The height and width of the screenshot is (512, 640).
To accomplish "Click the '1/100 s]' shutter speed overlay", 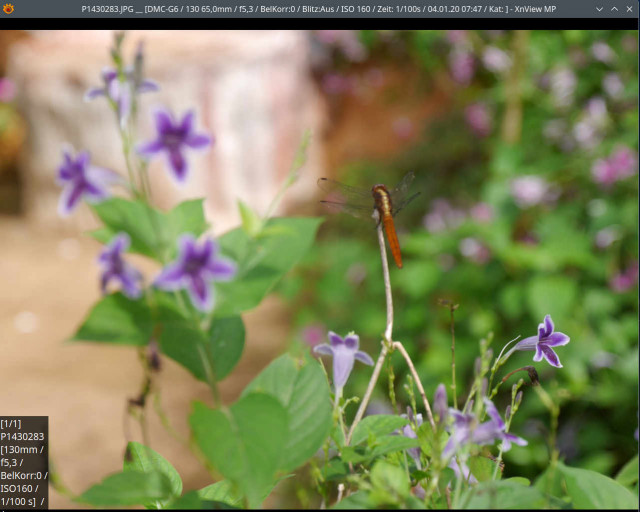I will coord(18,501).
